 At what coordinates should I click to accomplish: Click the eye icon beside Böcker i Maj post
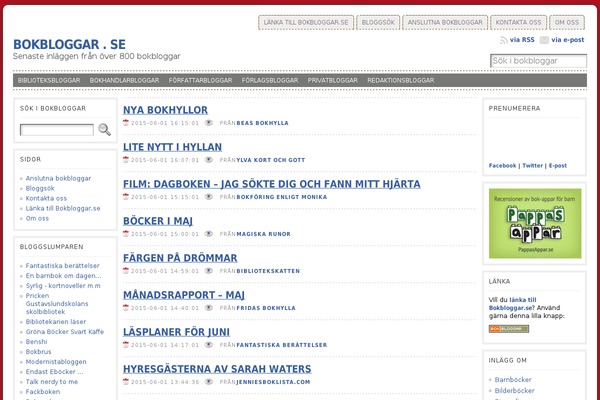[x=209, y=234]
